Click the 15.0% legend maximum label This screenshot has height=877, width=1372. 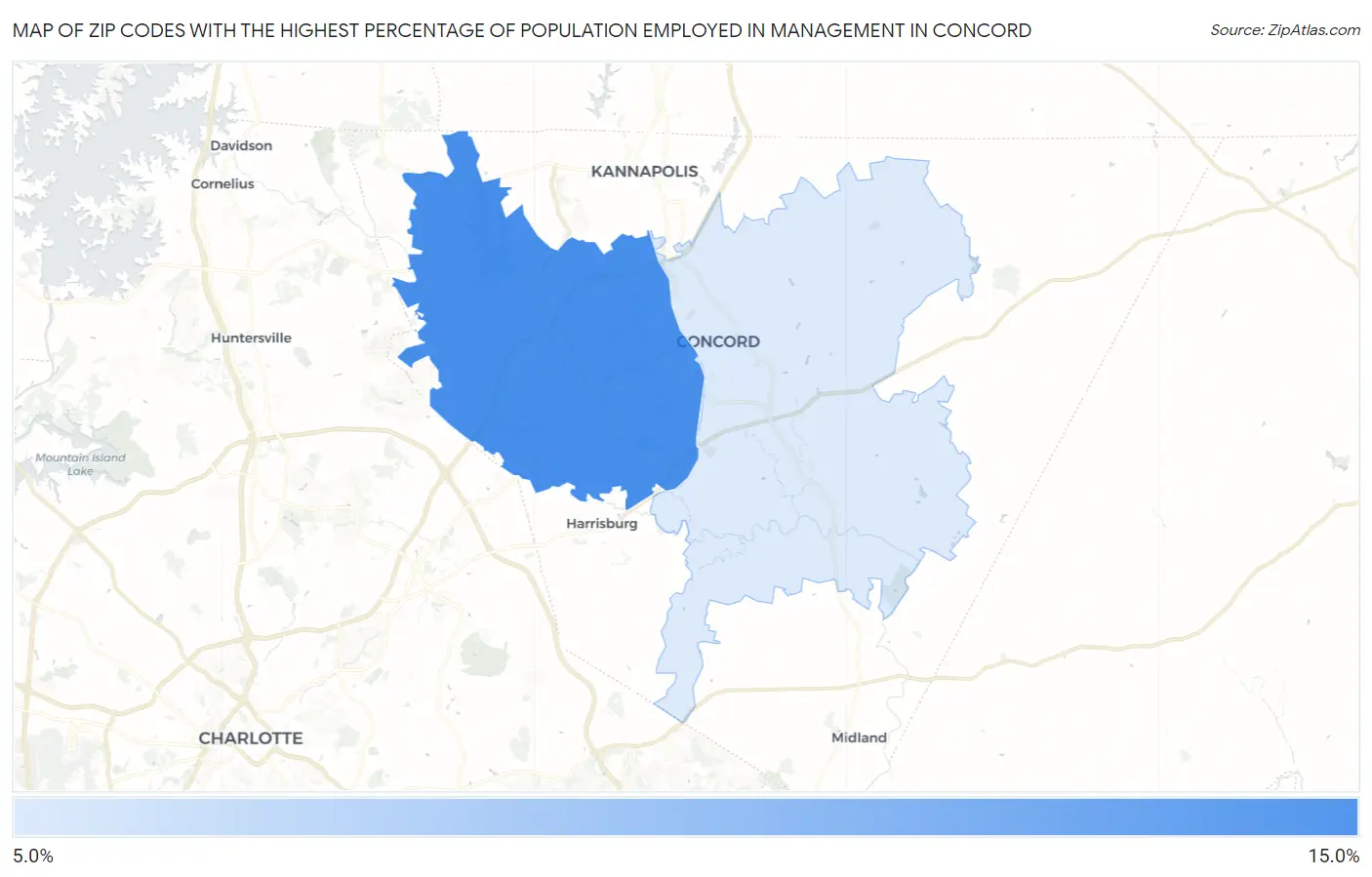[1333, 856]
